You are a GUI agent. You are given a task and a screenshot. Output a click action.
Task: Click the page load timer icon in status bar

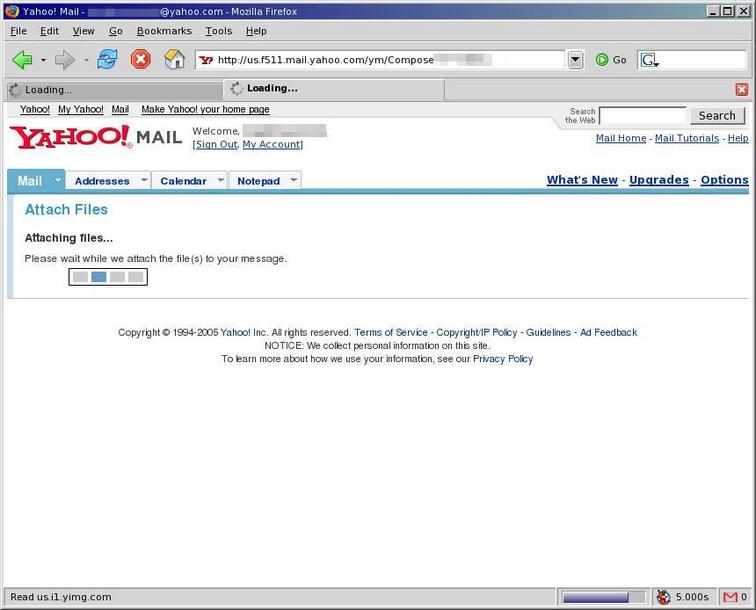pos(663,597)
